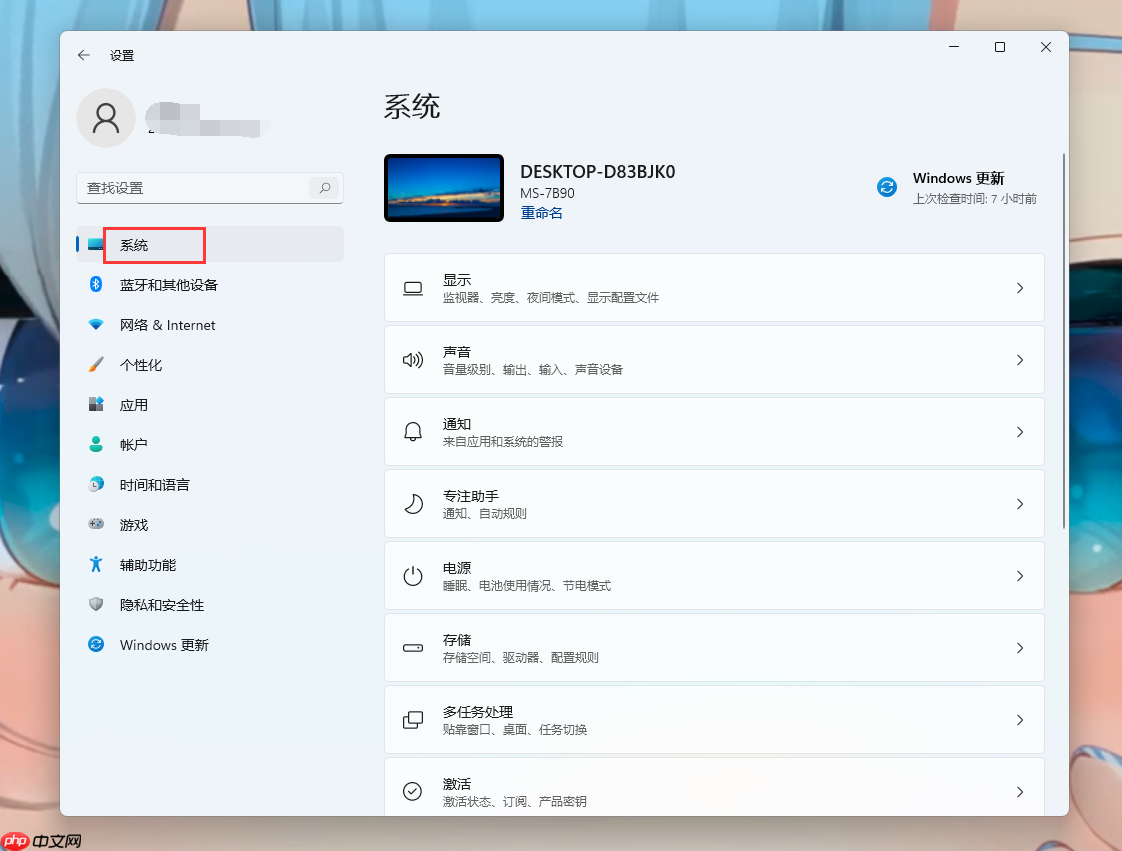Screen dimensions: 1122x851
Task: Expand the 多任务处理 settings row
Action: (x=714, y=719)
